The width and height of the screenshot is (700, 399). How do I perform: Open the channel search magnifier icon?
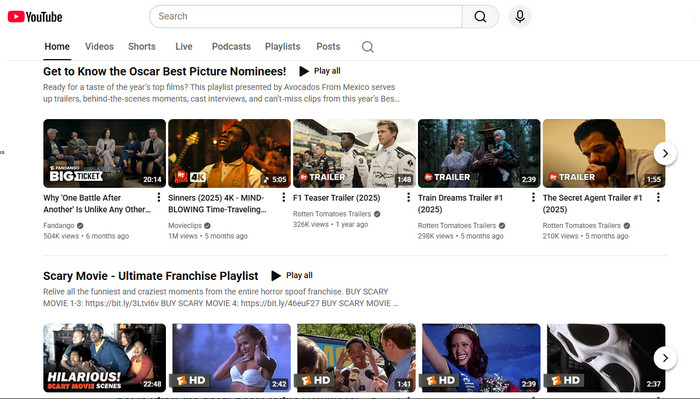click(367, 47)
